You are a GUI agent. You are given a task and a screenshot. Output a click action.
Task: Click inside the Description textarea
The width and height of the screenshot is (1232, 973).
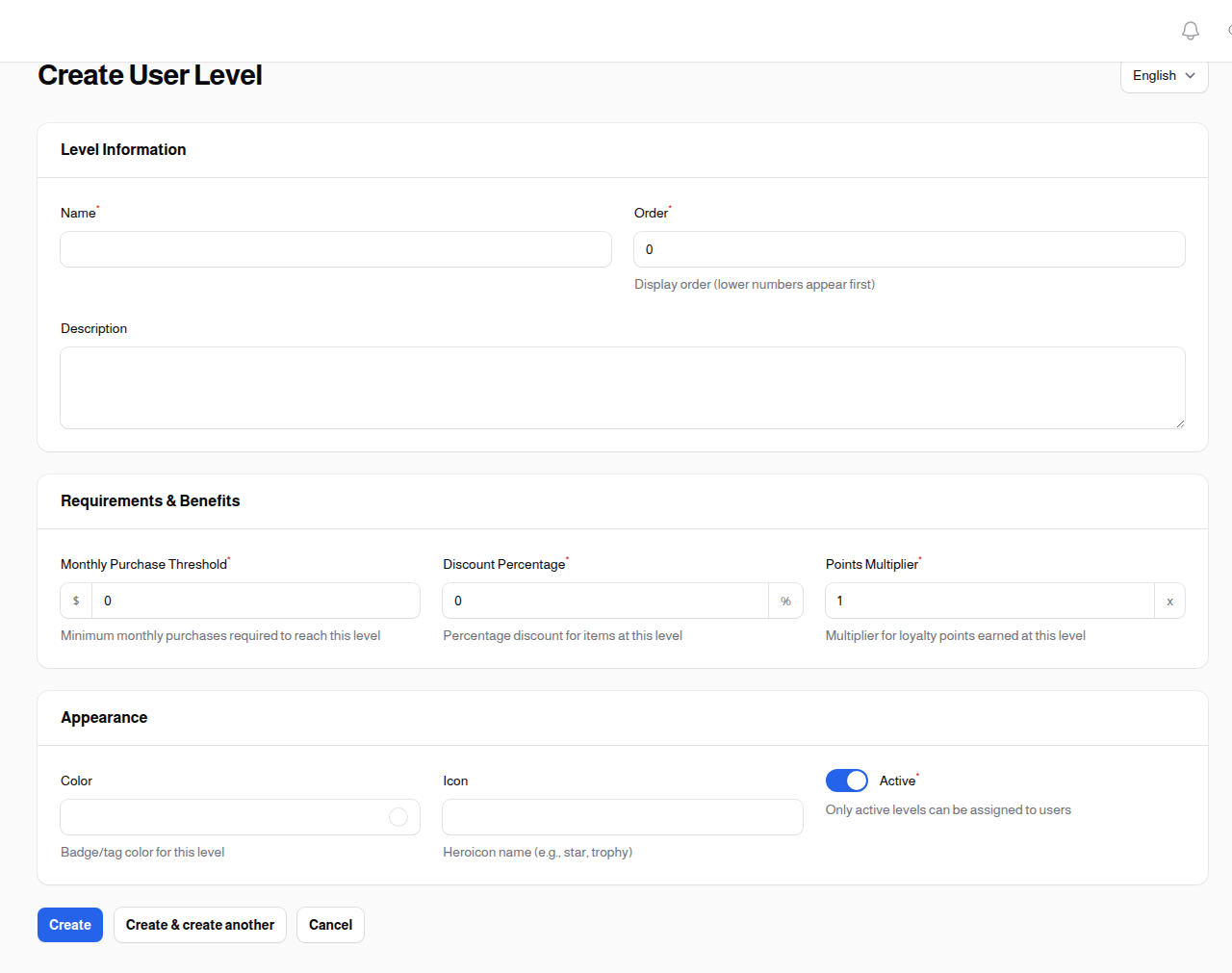tap(622, 387)
